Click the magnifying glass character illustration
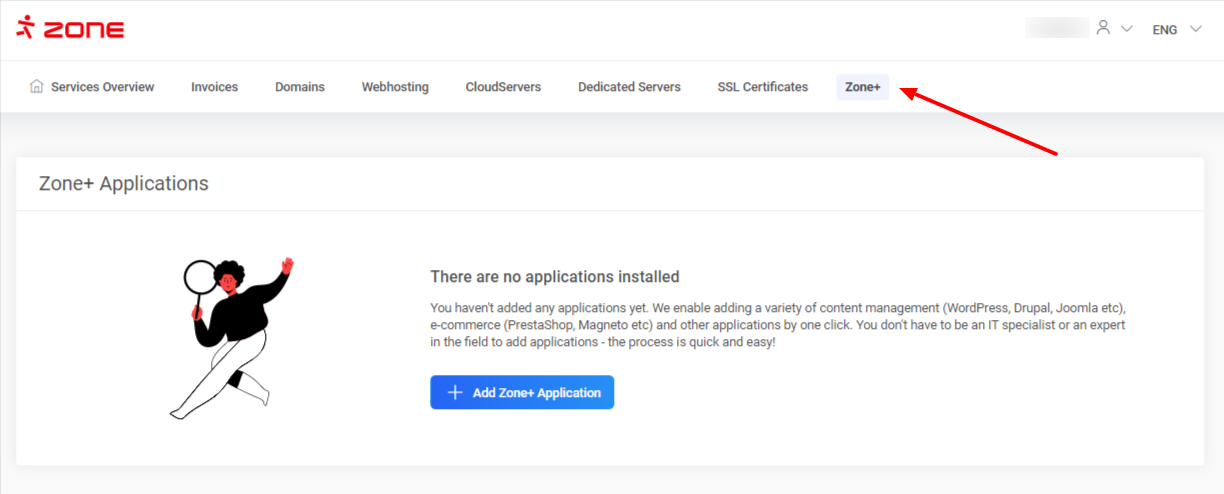 (x=231, y=336)
